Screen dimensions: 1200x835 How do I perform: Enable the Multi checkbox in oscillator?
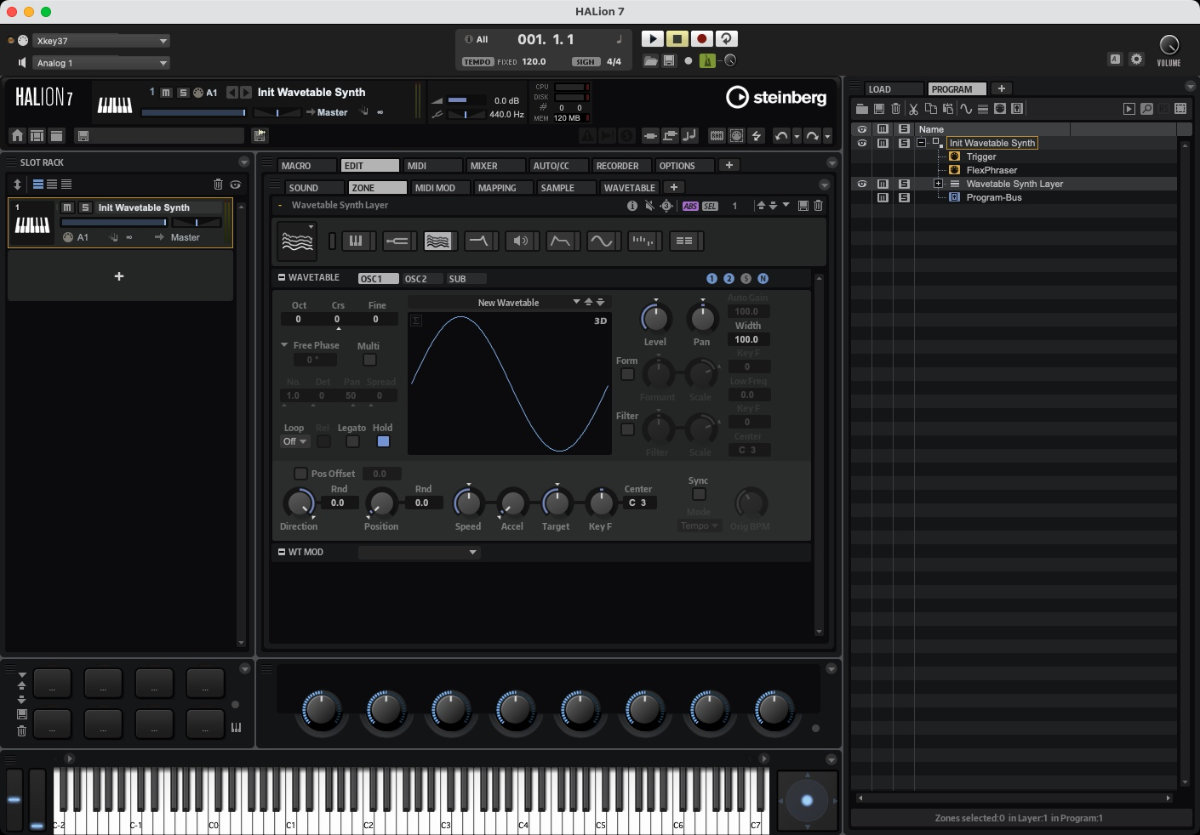369,360
